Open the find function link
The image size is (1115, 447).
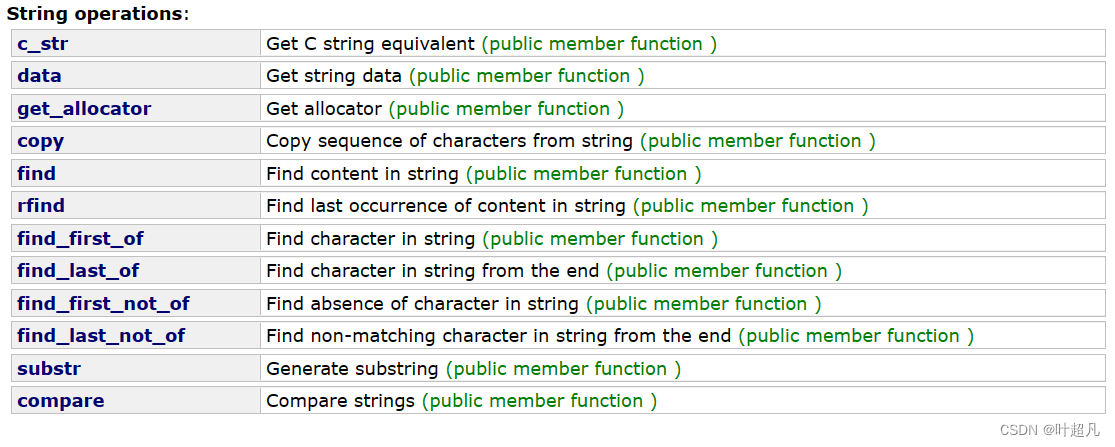click(x=36, y=174)
